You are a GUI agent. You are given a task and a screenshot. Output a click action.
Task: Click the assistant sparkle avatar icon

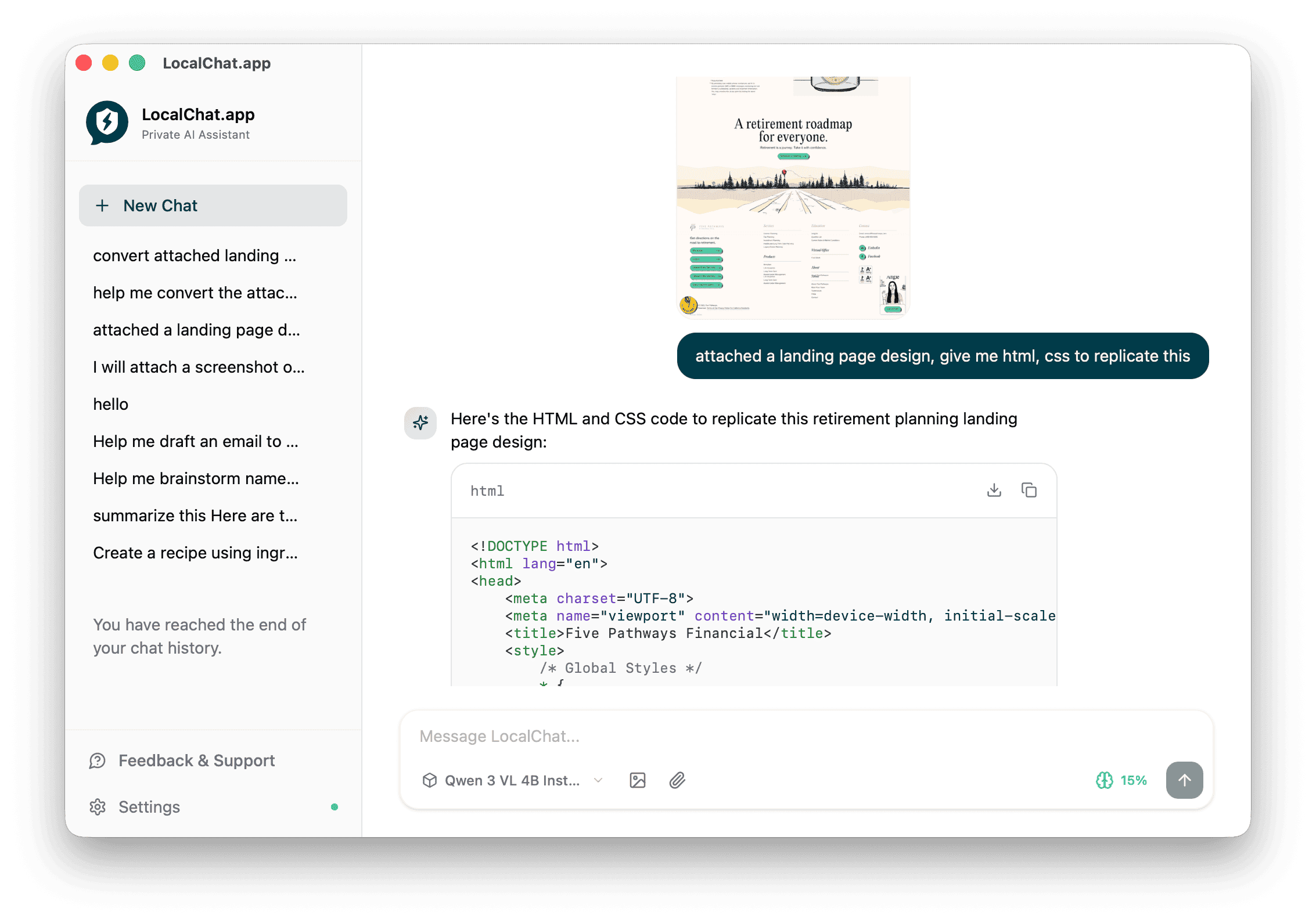pos(420,423)
